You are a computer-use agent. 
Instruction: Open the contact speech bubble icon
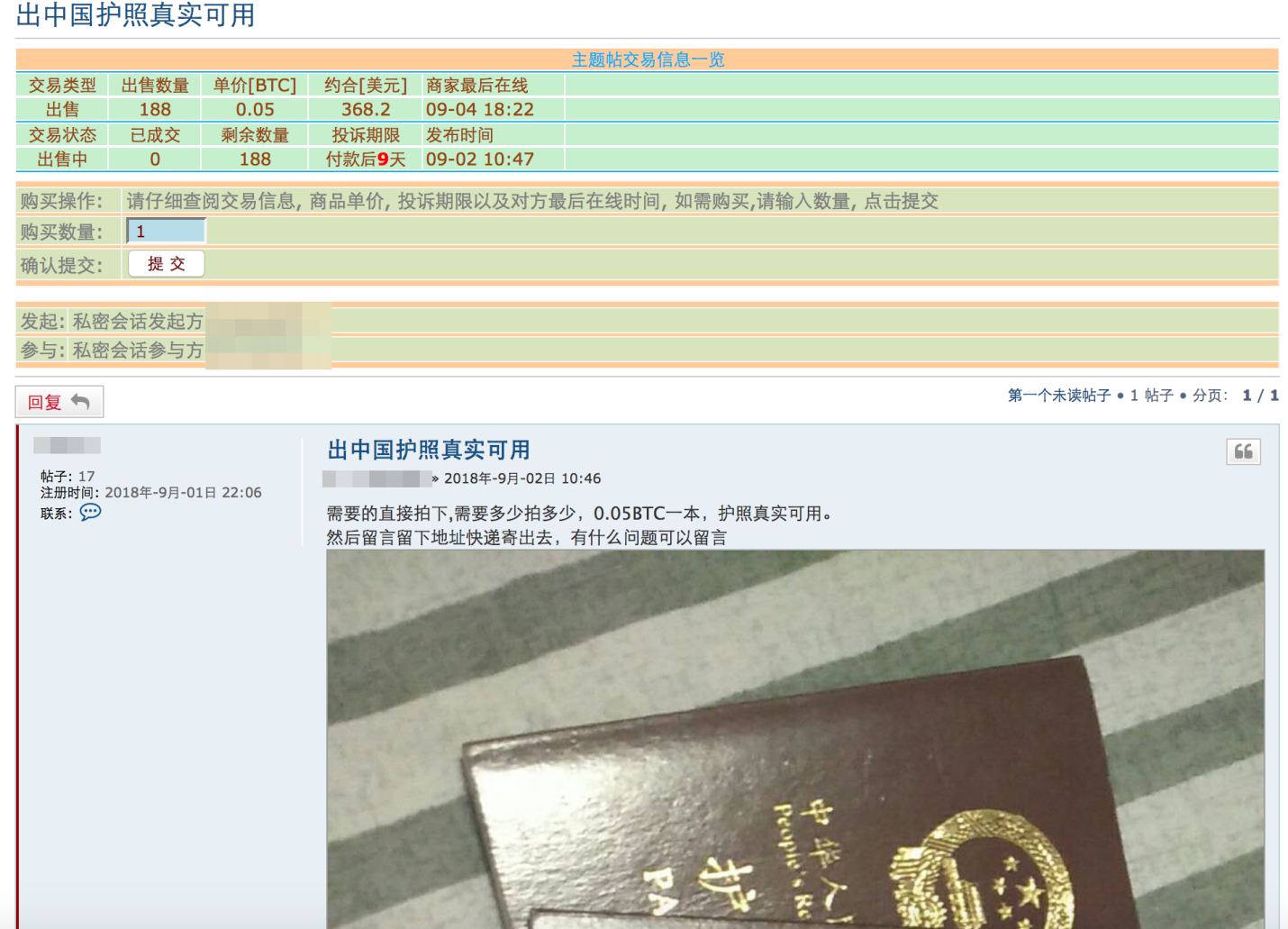(90, 513)
